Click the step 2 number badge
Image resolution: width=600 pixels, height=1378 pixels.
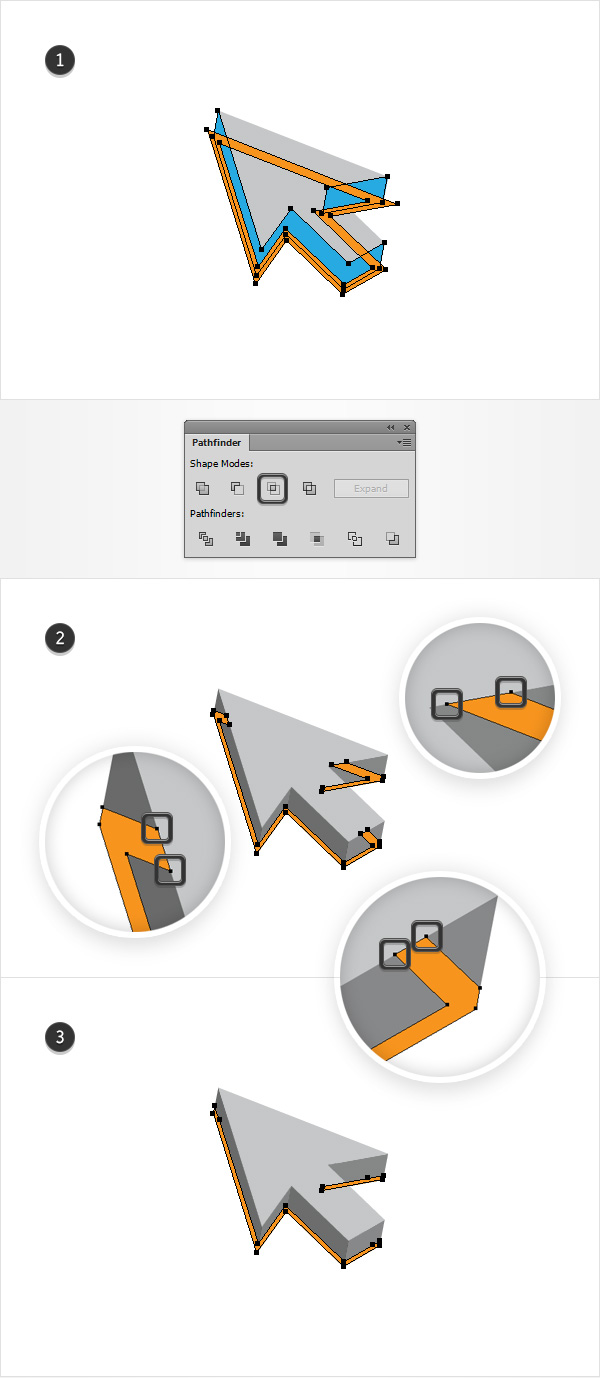tap(60, 637)
